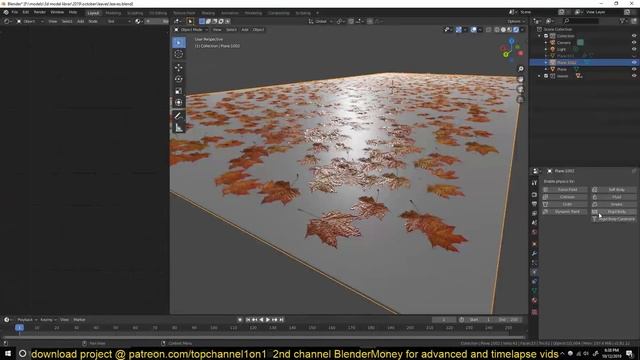The height and width of the screenshot is (360, 640).
Task: Select the Scale tool in viewport toolbar
Action: [179, 91]
